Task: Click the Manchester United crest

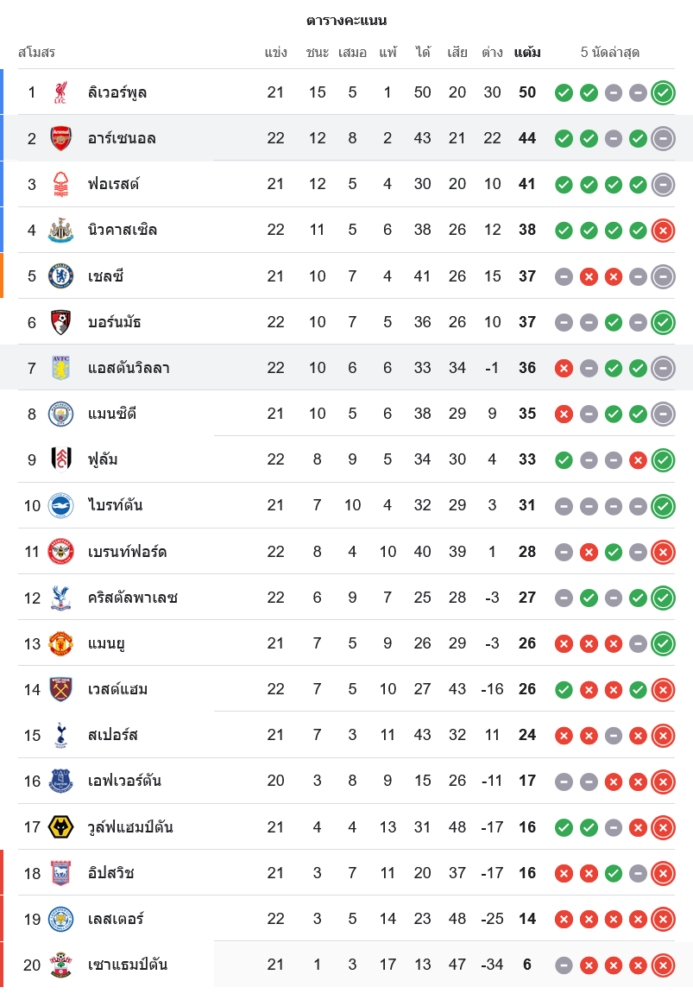Action: 61,643
